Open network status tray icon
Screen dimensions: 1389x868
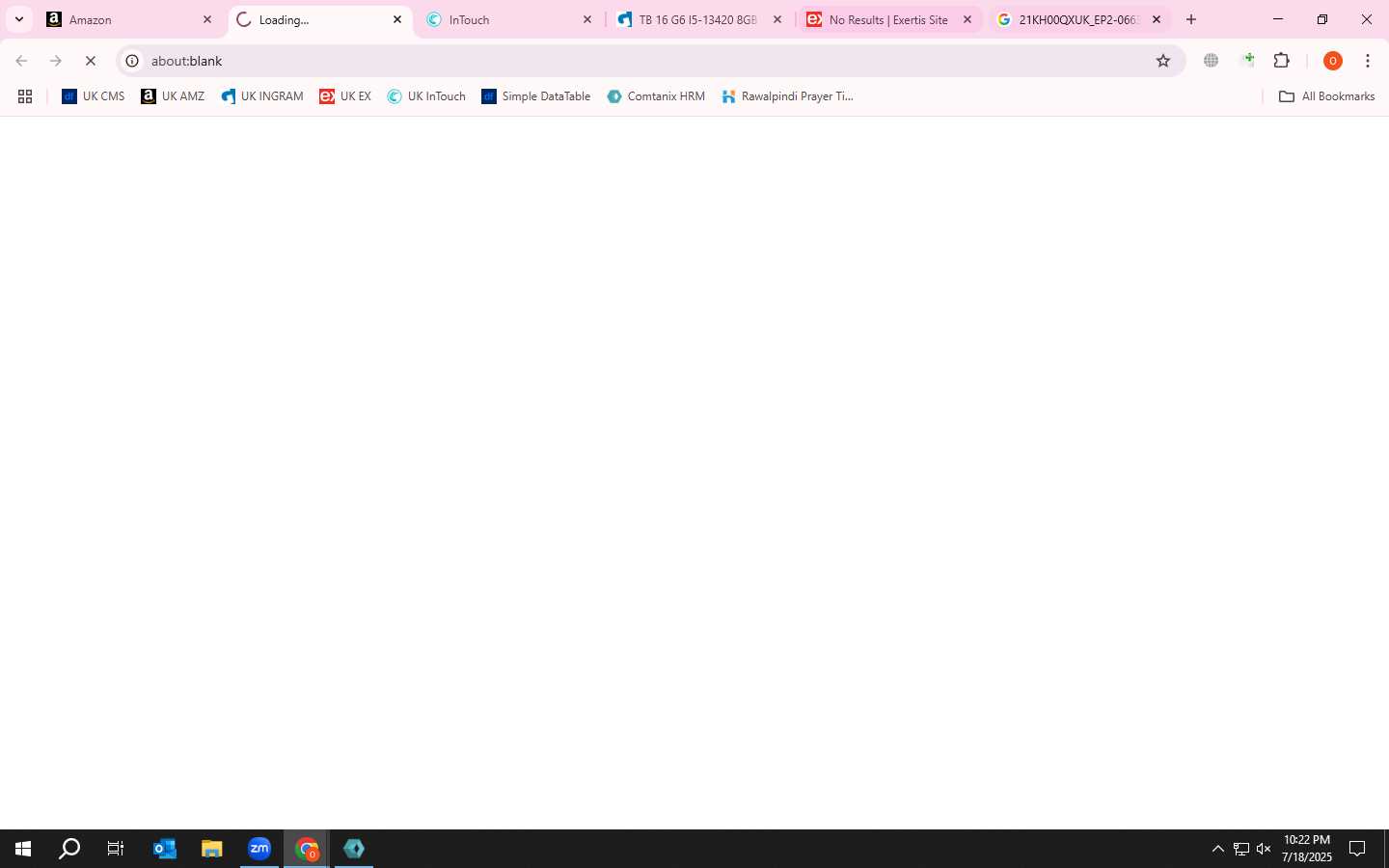pos(1241,849)
